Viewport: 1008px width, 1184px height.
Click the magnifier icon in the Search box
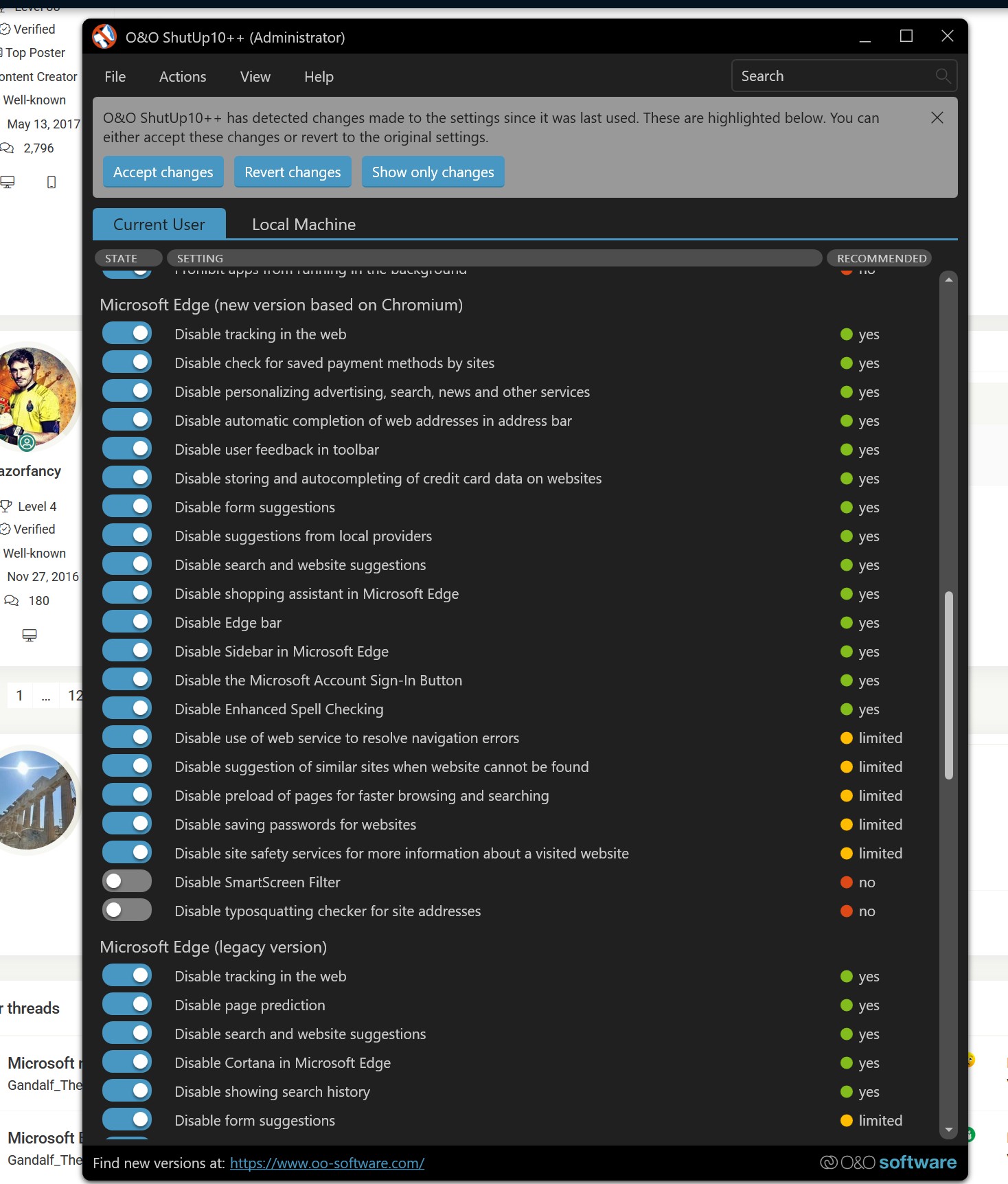pos(943,76)
